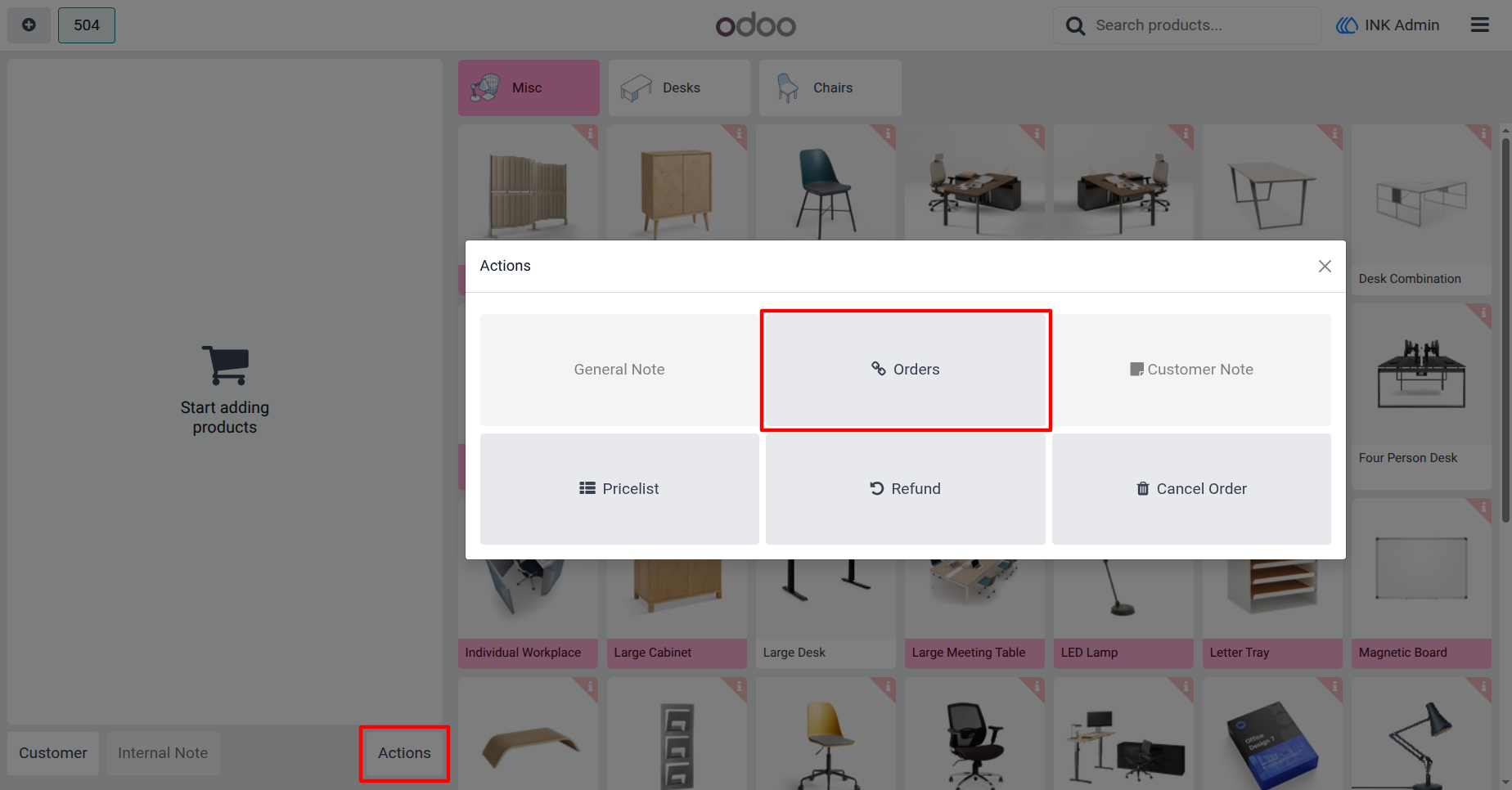1512x790 pixels.
Task: Click the black office chair product
Action: 974,734
